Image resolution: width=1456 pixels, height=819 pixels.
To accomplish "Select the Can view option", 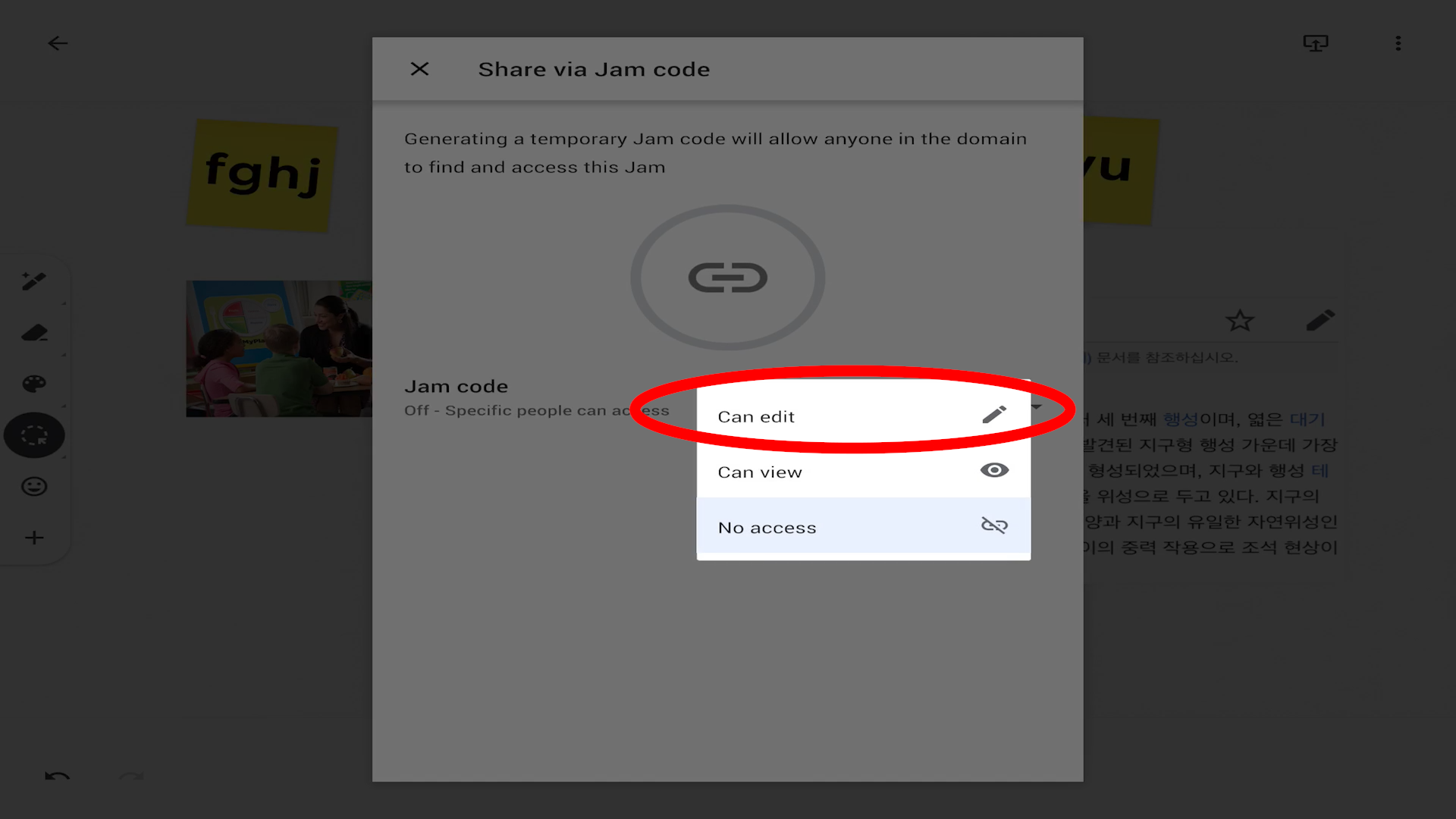I will tap(863, 471).
